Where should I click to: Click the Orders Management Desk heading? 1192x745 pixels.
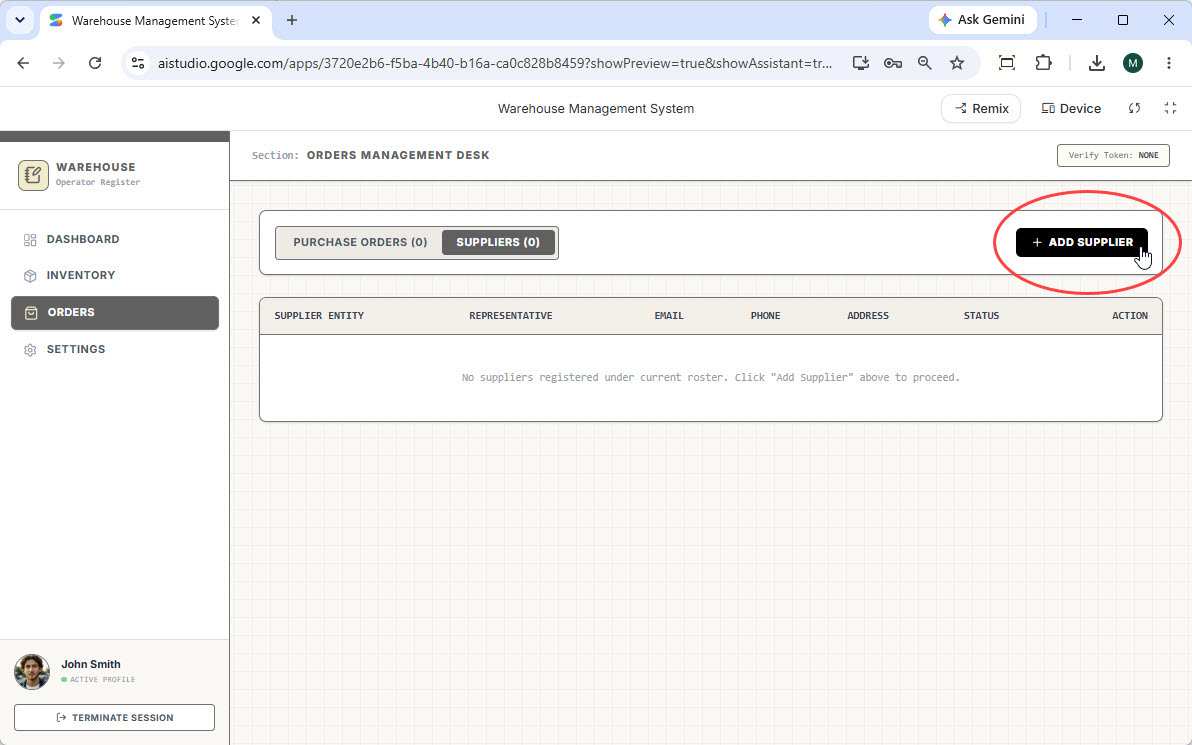[x=398, y=155]
